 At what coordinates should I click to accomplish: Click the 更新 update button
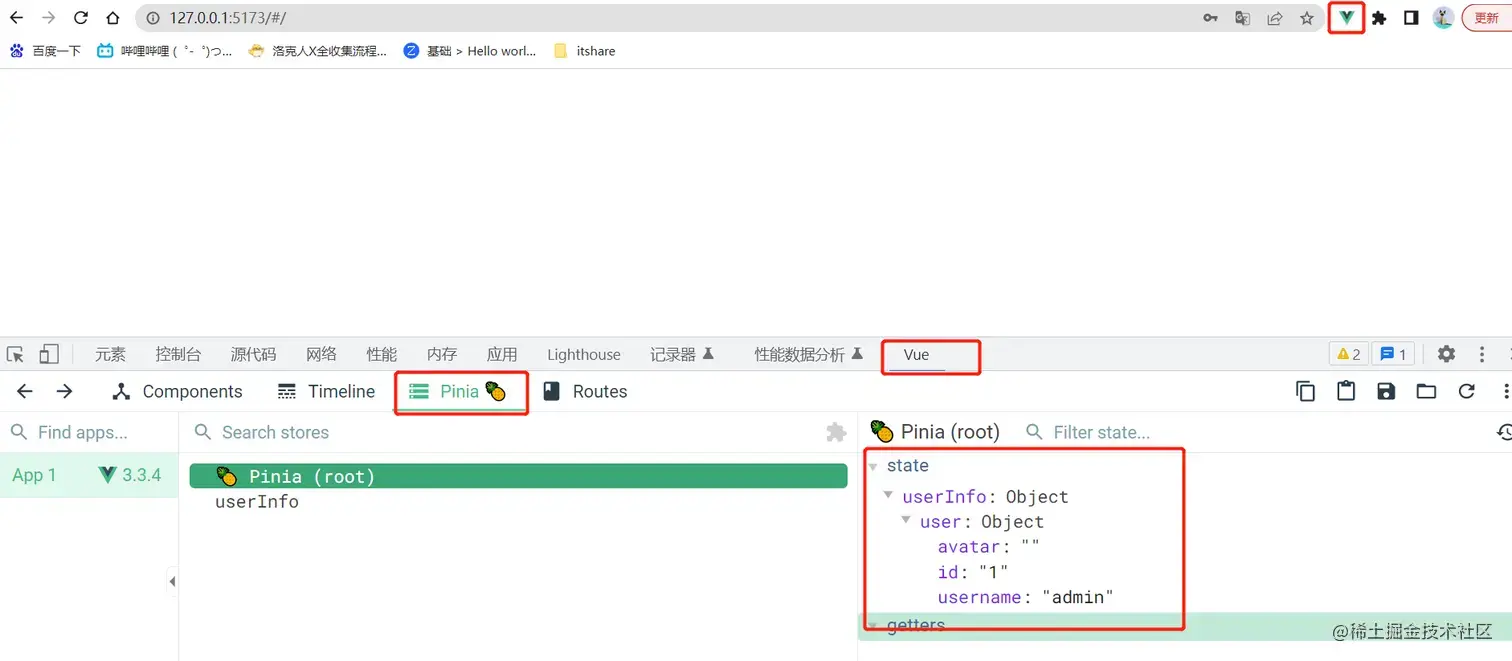point(1487,18)
